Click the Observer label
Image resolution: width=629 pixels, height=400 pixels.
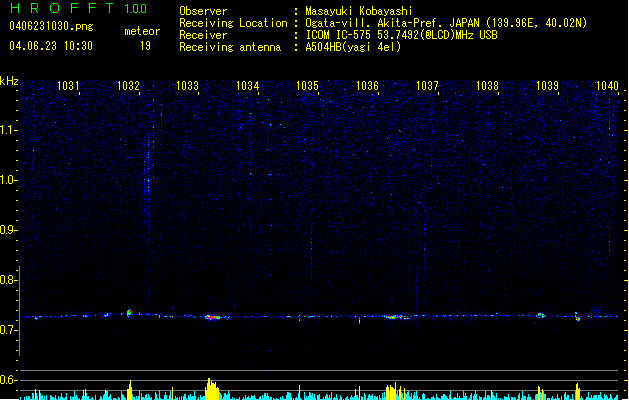(x=203, y=11)
